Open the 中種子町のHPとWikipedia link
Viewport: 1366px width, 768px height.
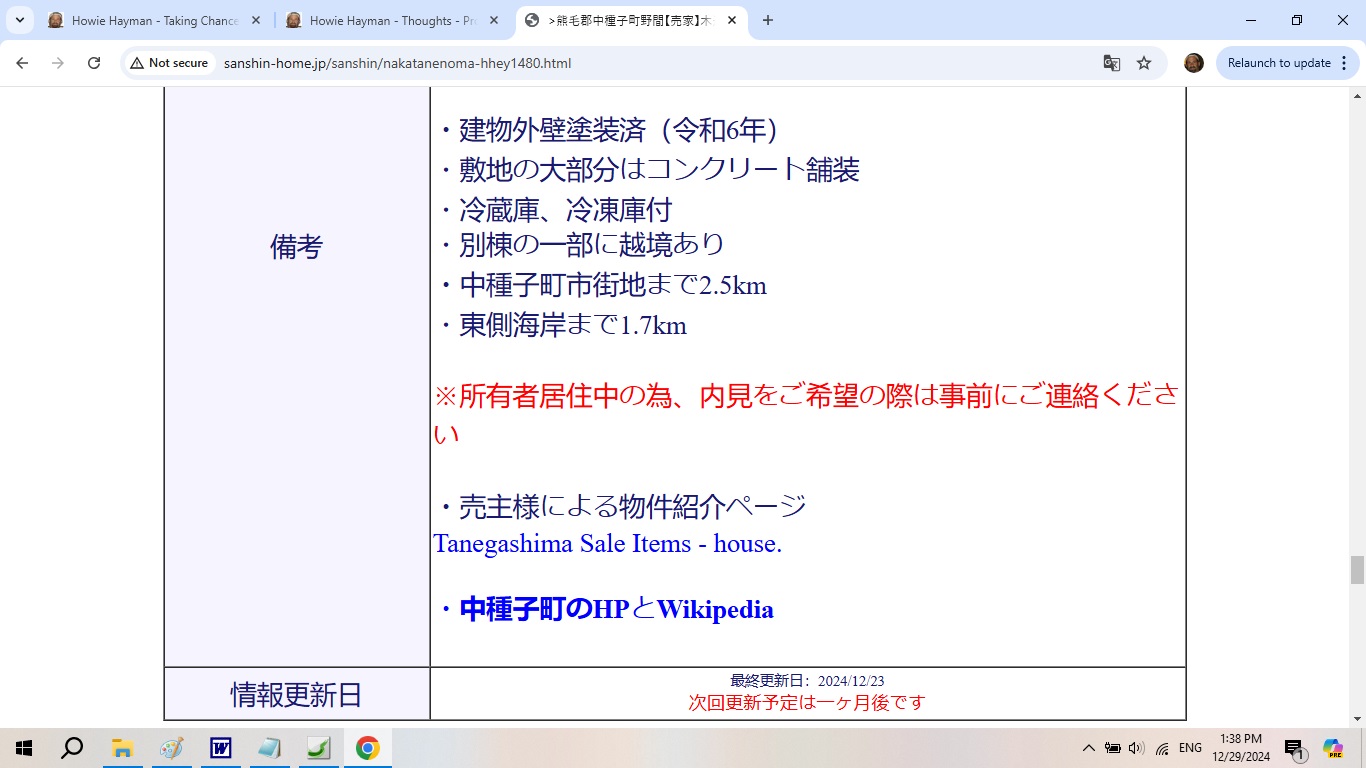pos(615,609)
